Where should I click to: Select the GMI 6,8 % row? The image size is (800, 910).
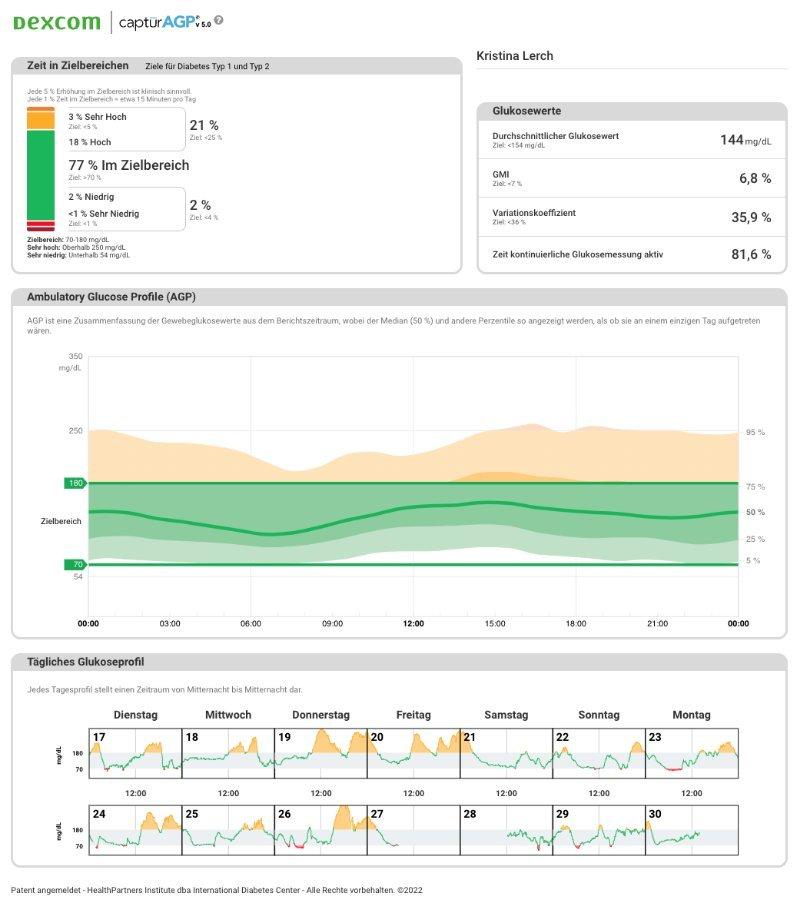631,178
